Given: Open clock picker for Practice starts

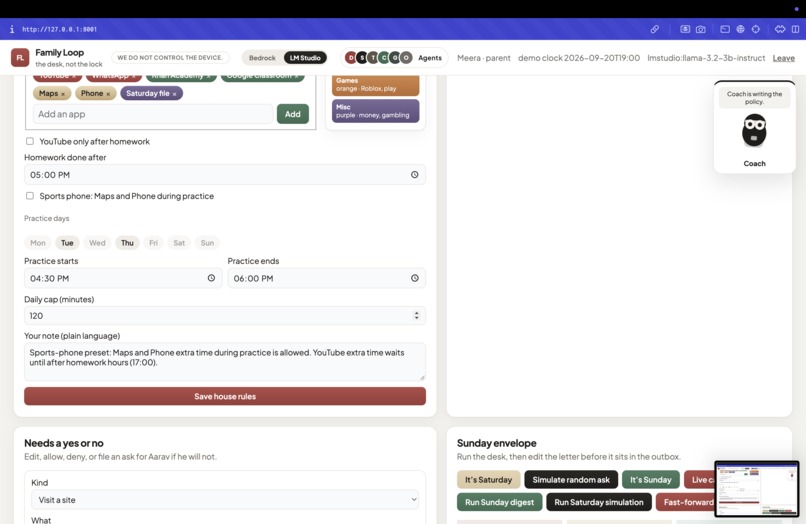Looking at the screenshot, I should pos(211,278).
